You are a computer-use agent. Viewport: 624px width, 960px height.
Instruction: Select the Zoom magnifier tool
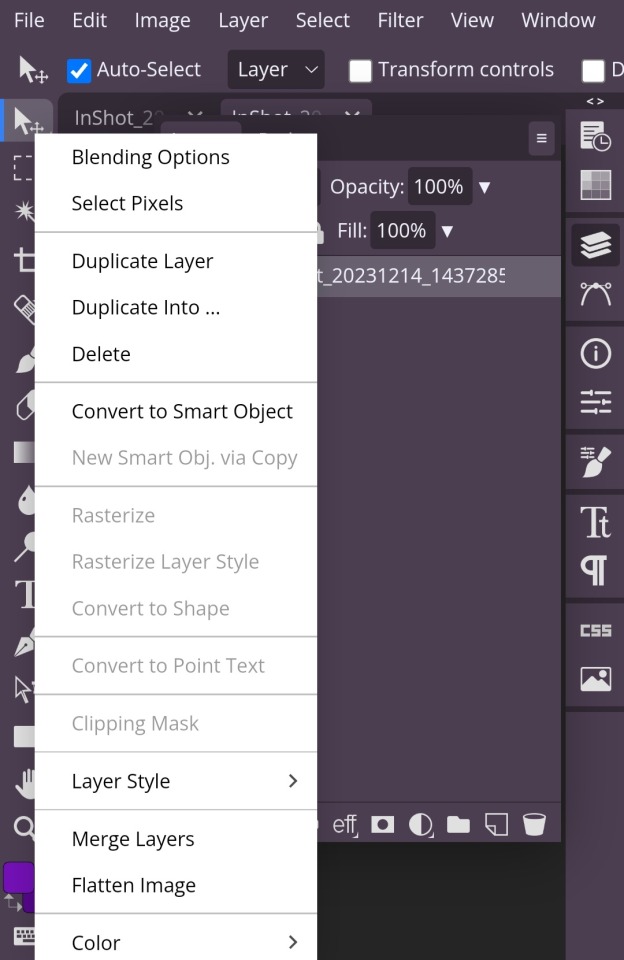pos(24,827)
